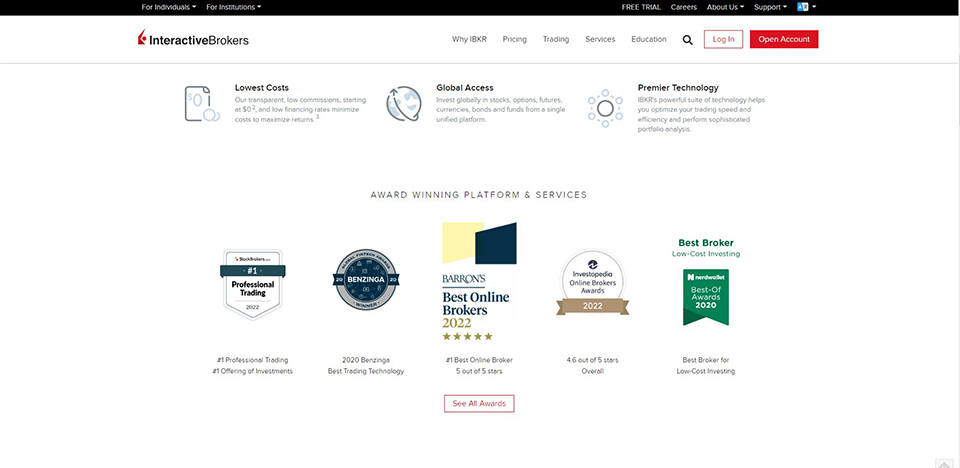This screenshot has width=960, height=468.
Task: Expand the For Institutions dropdown
Action: [234, 7]
